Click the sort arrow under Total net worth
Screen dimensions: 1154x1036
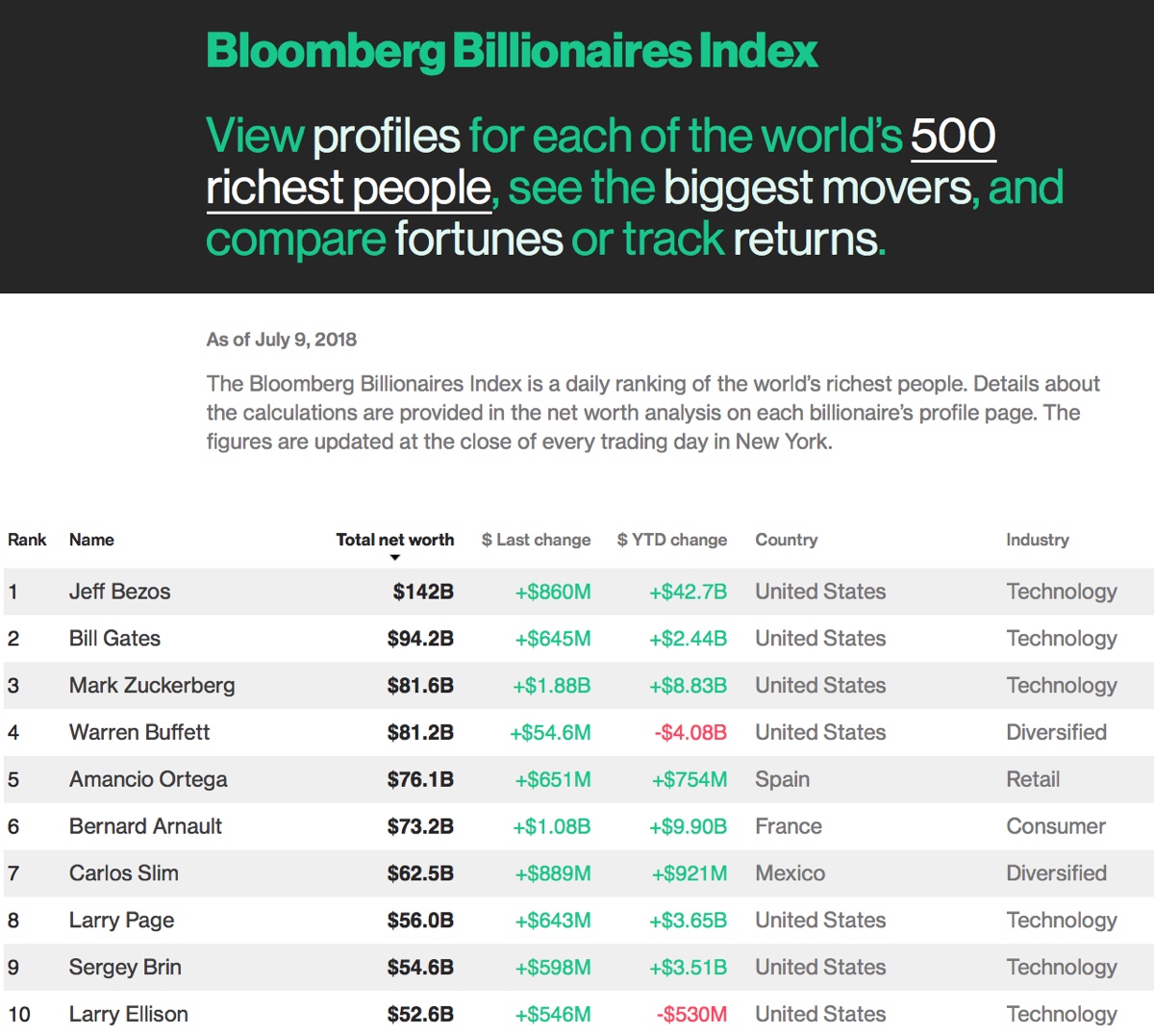[394, 558]
